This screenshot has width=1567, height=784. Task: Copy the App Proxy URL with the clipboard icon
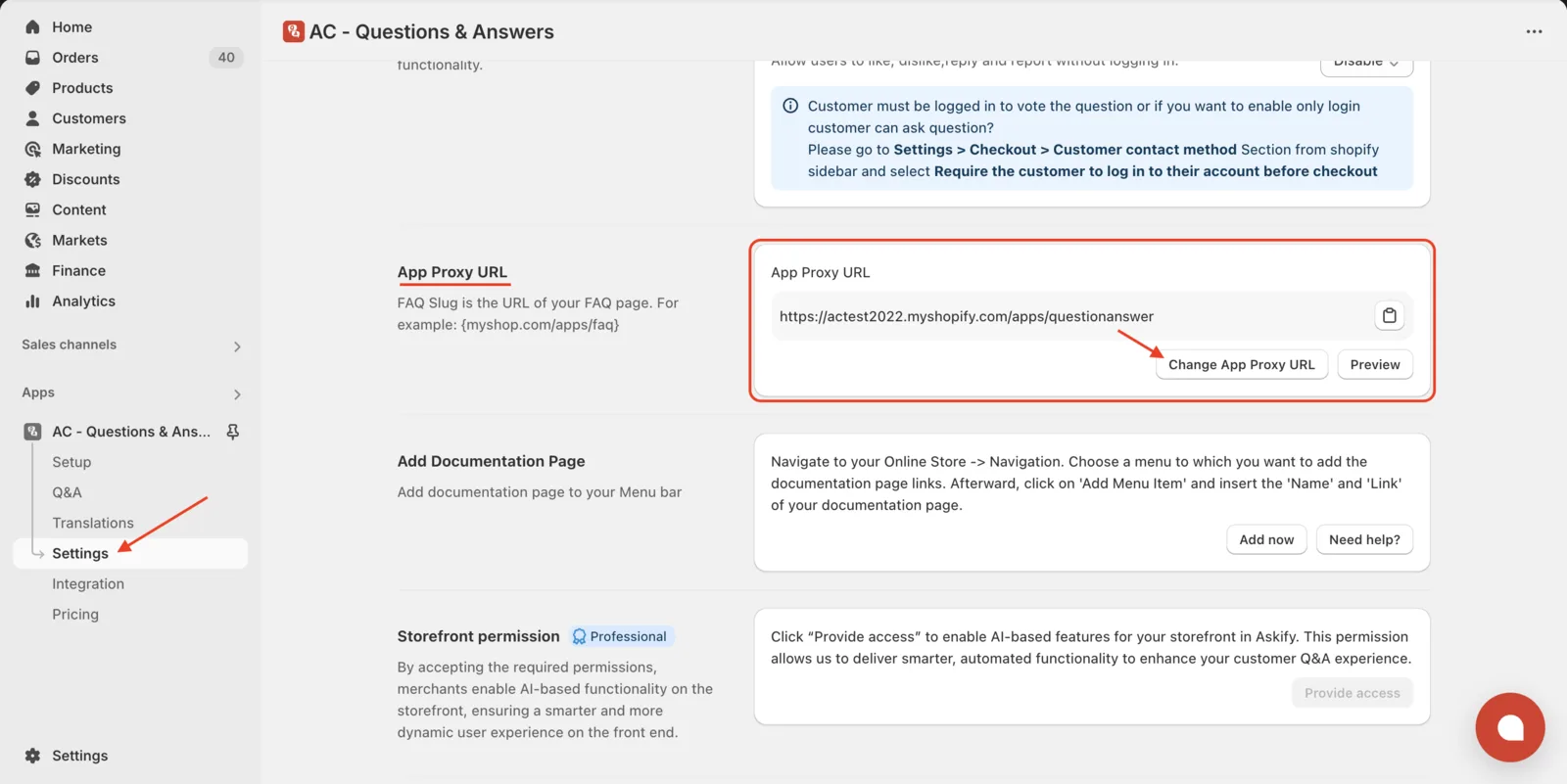(1389, 315)
